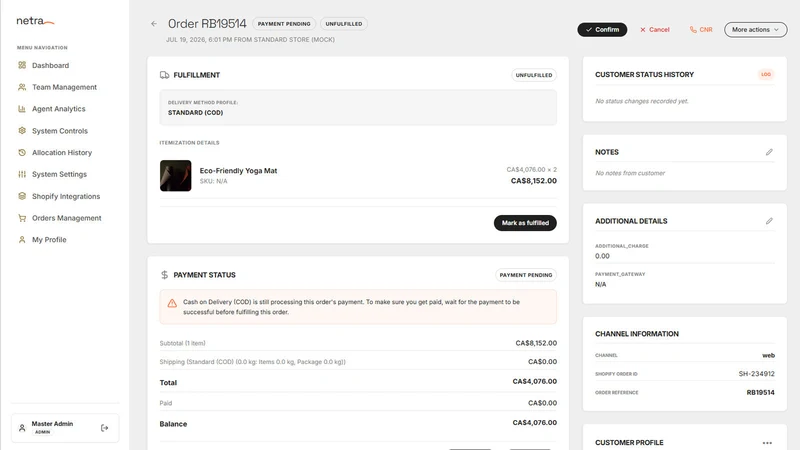
Task: Click the Subtotal value CA$8,152.00
Action: pyautogui.click(x=536, y=343)
